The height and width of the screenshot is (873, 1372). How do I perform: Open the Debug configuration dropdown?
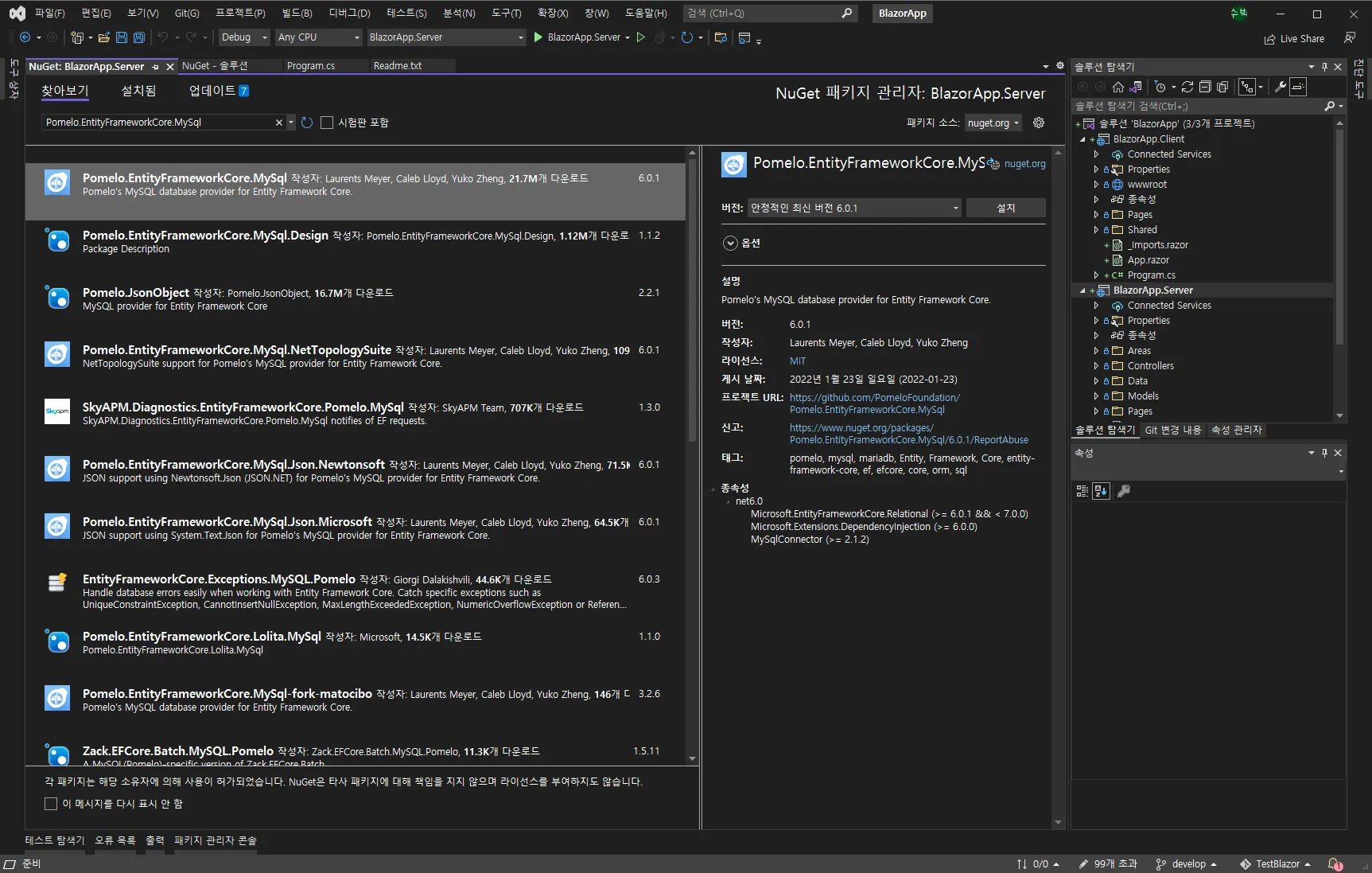(244, 37)
